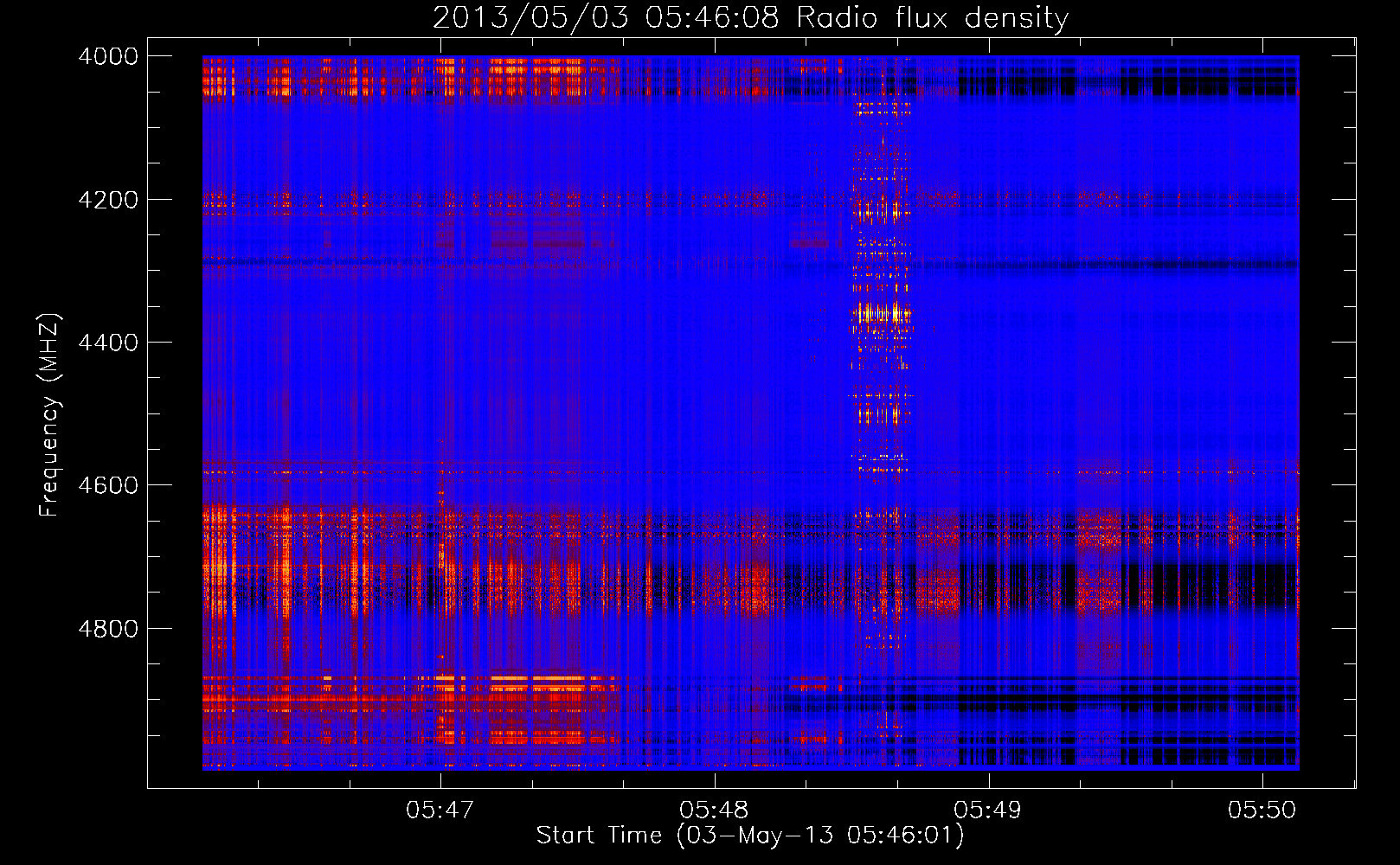Click the 05:48 time tick label
Image resolution: width=1400 pixels, height=865 pixels.
714,811
